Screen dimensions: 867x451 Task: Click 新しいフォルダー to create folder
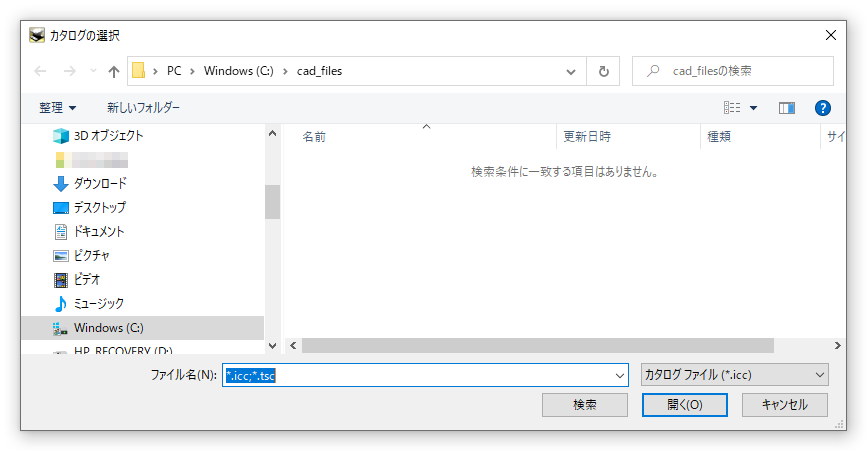coord(143,108)
